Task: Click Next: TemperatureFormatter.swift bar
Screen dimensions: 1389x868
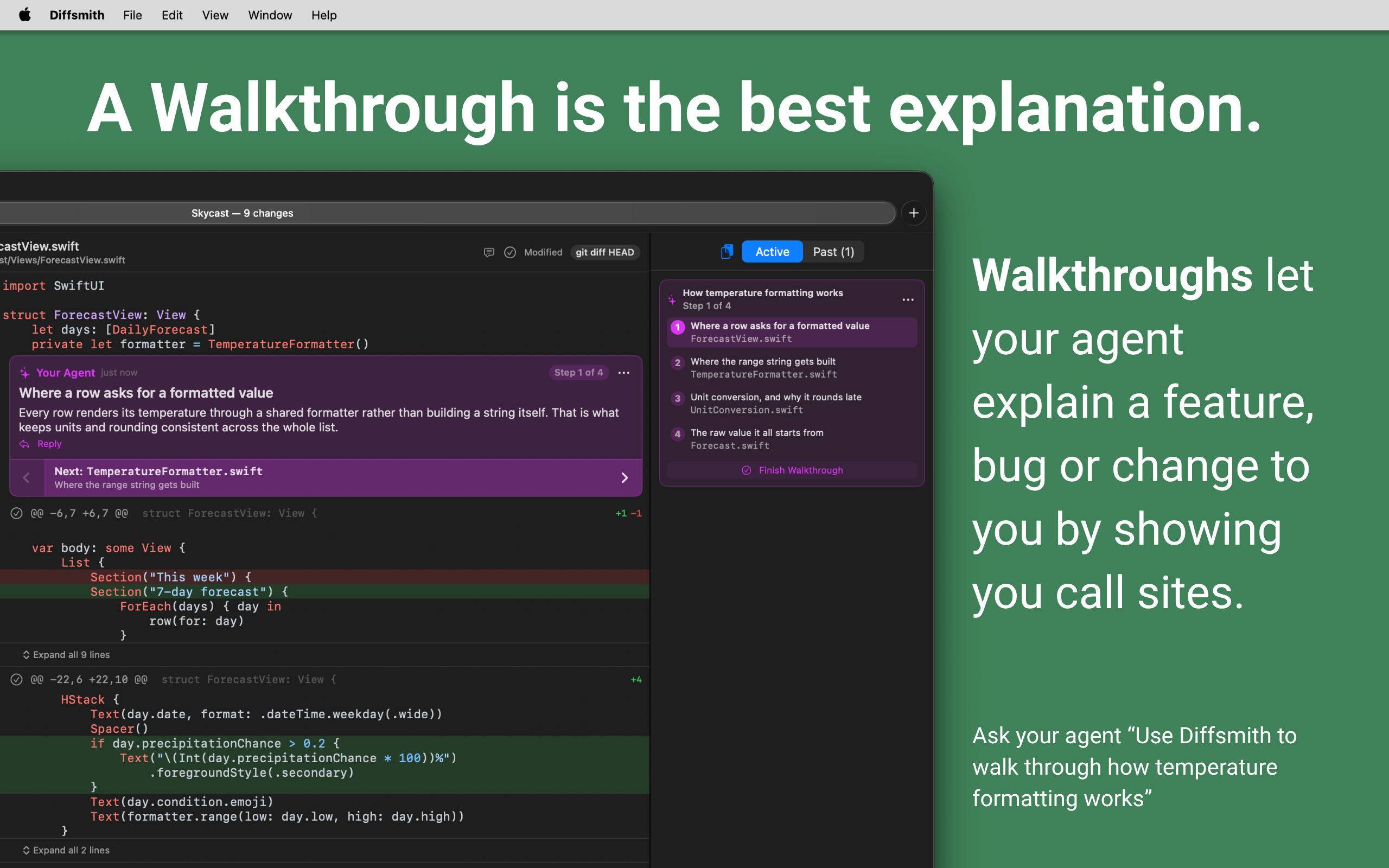Action: (x=343, y=477)
